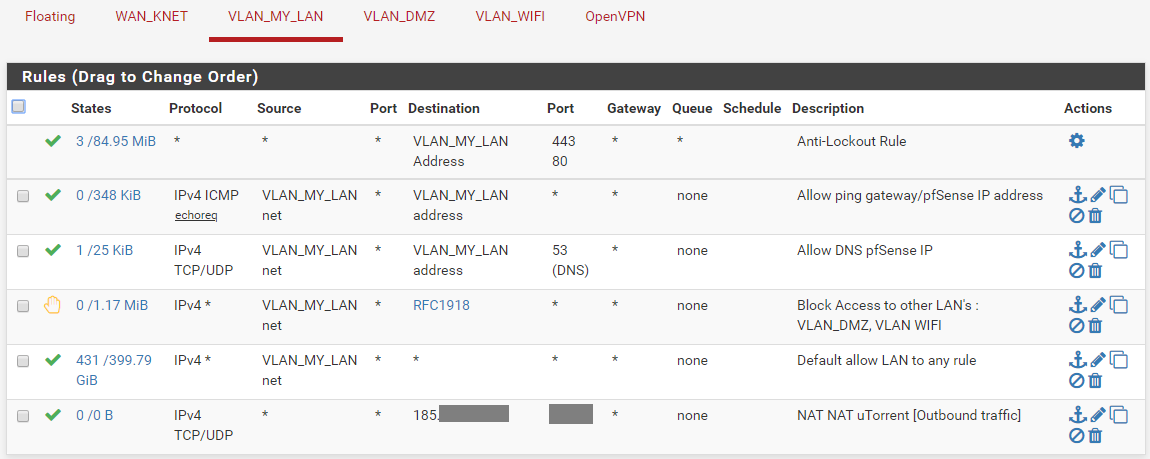Click anchor icon on ping gateway rule
Viewport: 1150px width, 459px height.
click(1077, 196)
